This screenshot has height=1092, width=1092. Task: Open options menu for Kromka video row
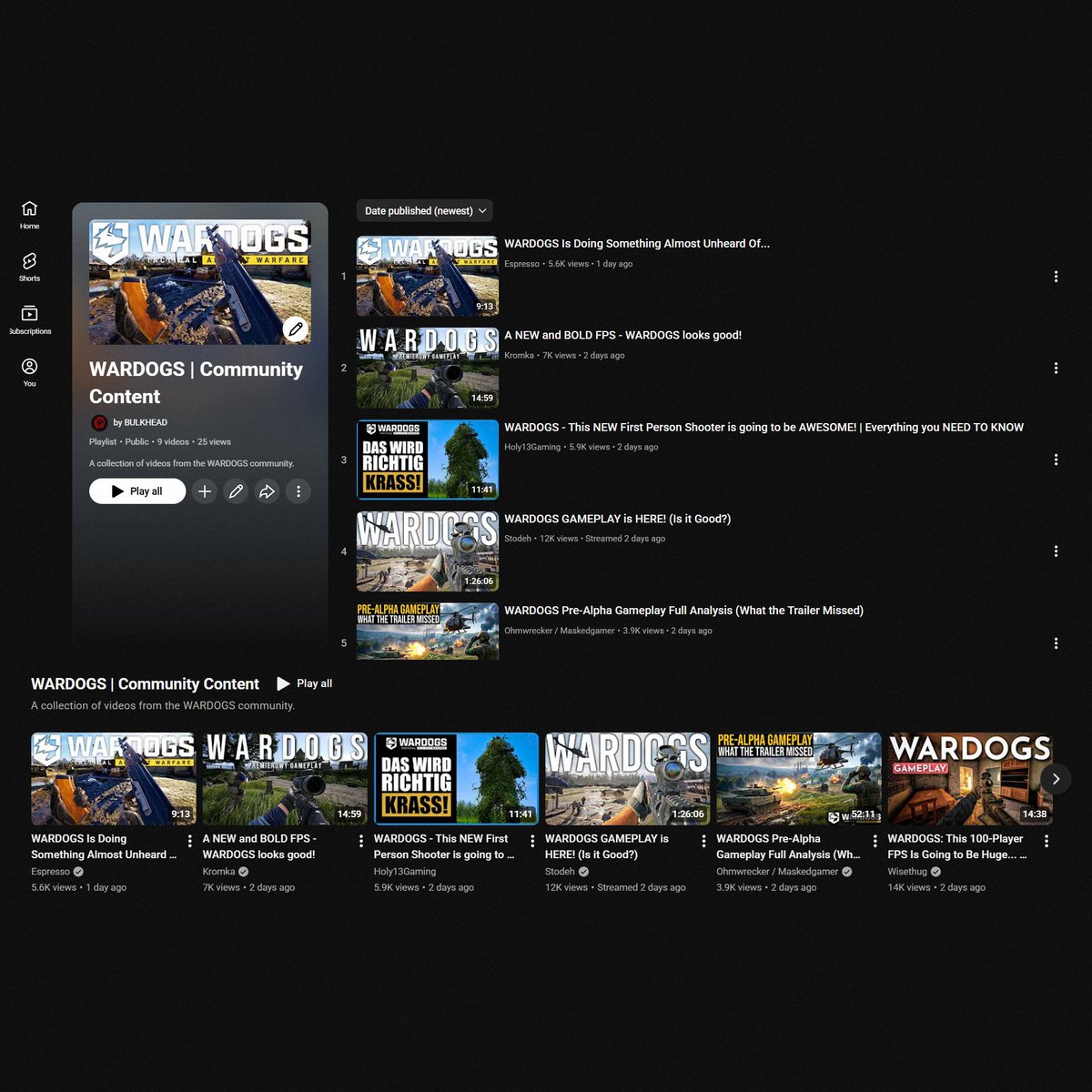(1056, 369)
